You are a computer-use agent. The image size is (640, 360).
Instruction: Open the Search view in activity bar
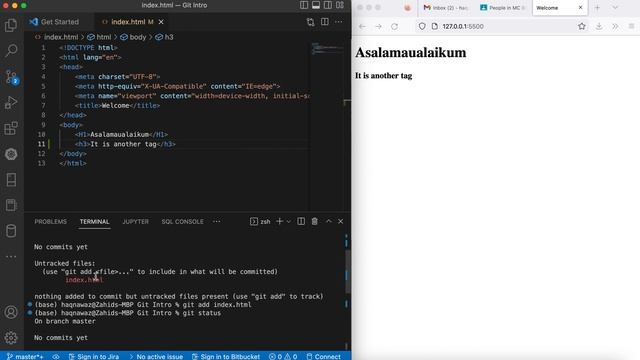click(11, 51)
